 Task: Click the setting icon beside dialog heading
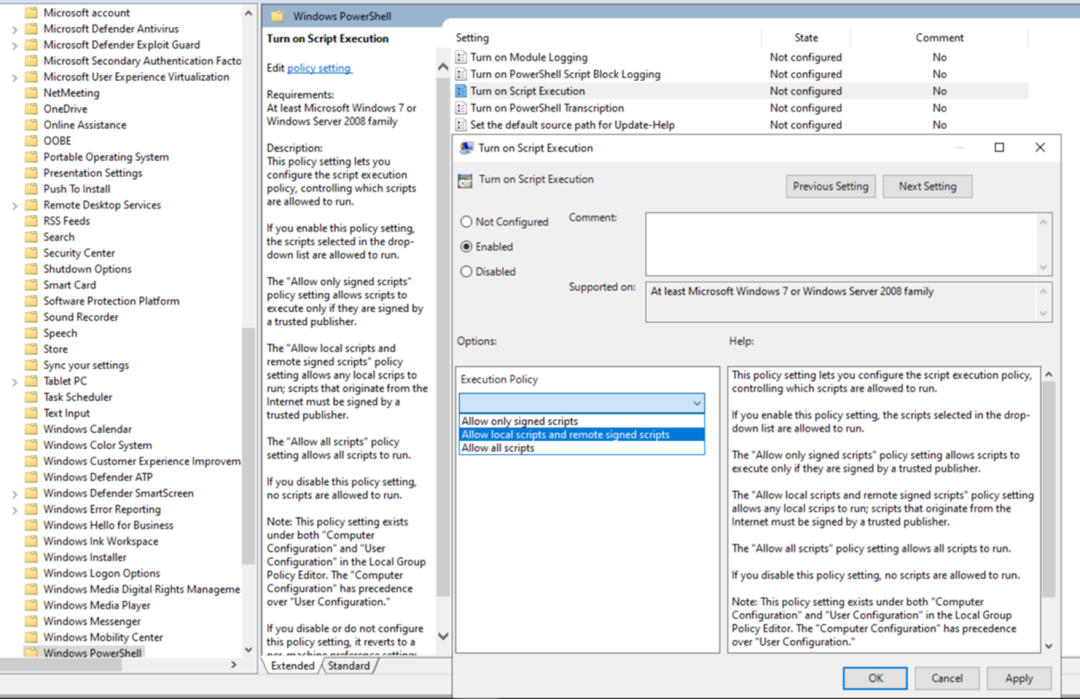click(465, 180)
